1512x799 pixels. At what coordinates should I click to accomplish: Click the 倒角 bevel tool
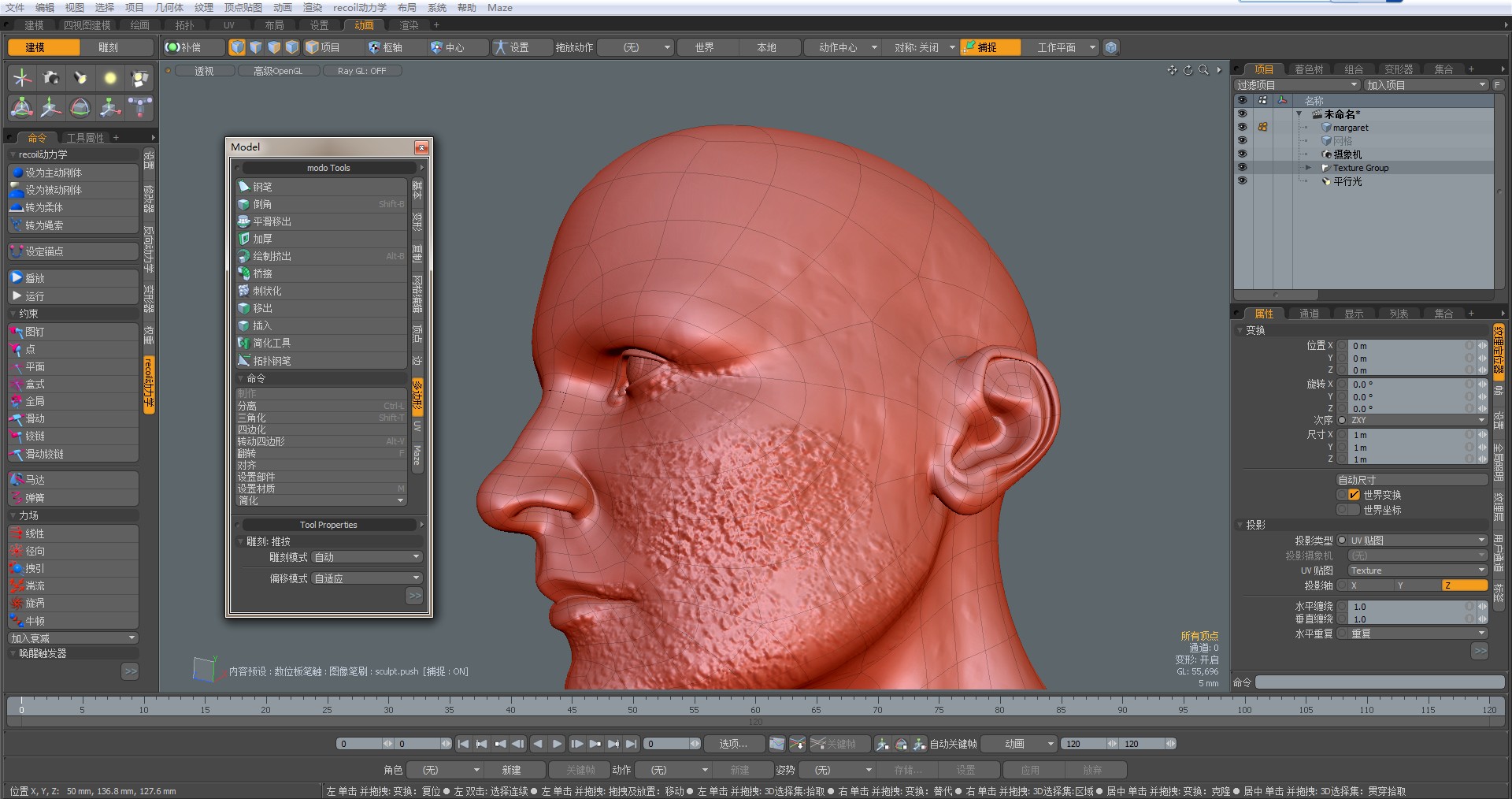click(262, 204)
